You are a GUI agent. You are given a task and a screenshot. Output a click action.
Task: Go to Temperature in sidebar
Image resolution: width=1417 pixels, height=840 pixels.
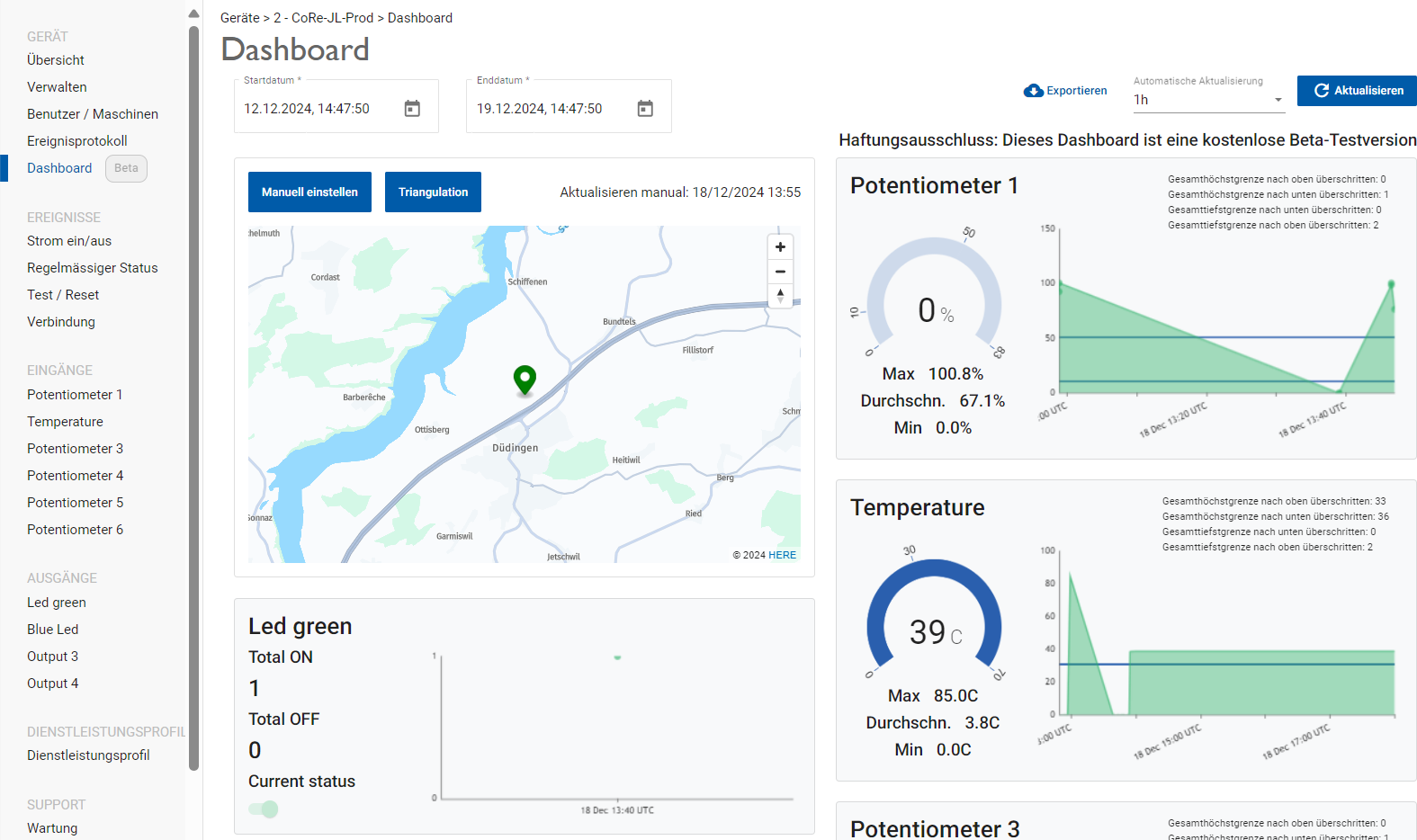tap(65, 422)
